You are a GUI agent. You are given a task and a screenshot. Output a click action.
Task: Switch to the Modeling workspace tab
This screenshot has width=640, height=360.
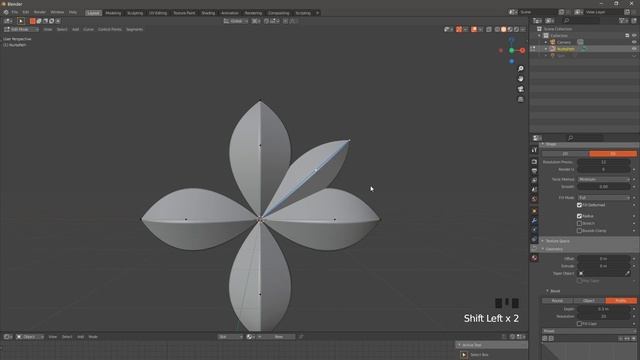tap(113, 13)
